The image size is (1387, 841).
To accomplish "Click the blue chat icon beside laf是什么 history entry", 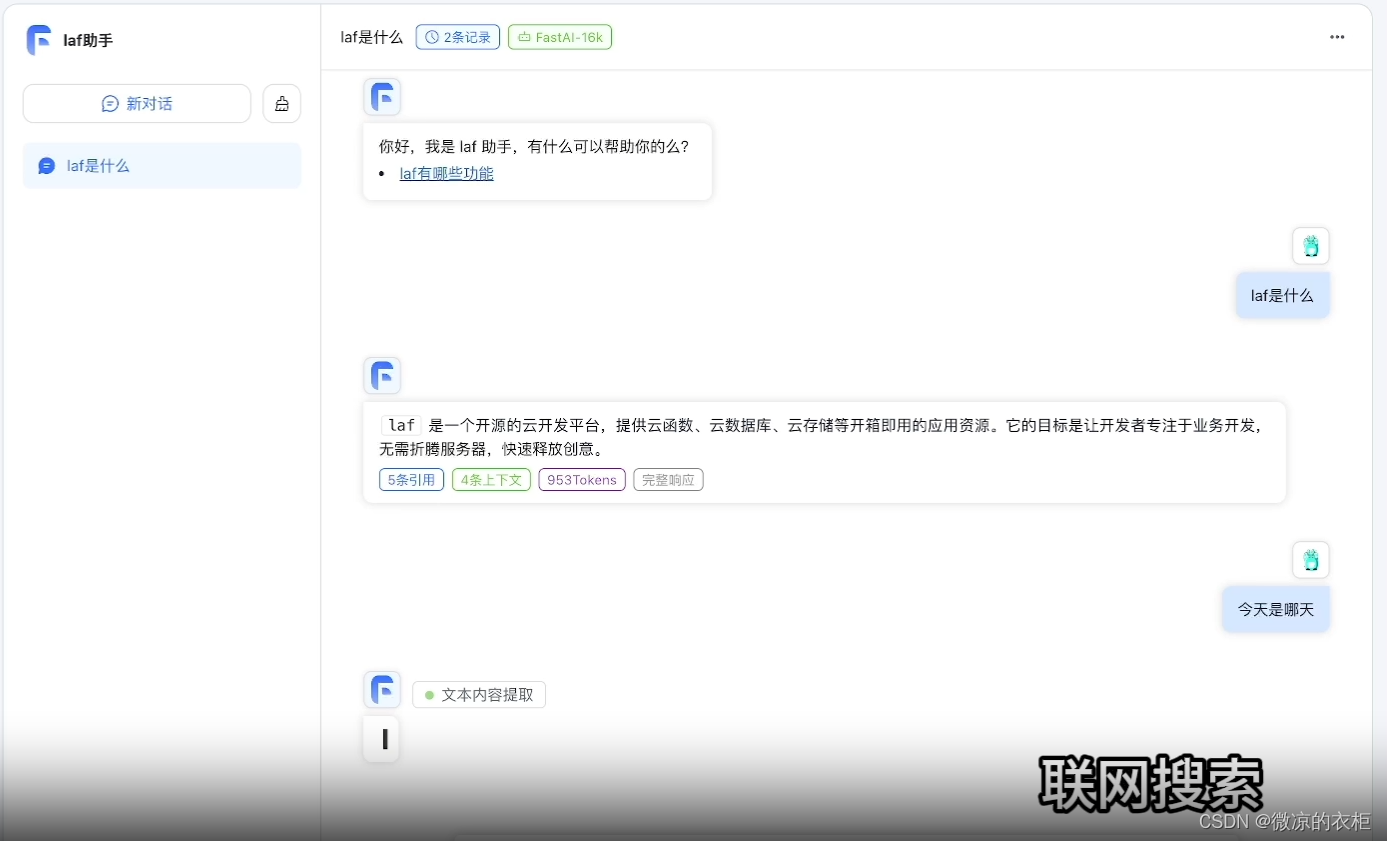I will point(46,165).
